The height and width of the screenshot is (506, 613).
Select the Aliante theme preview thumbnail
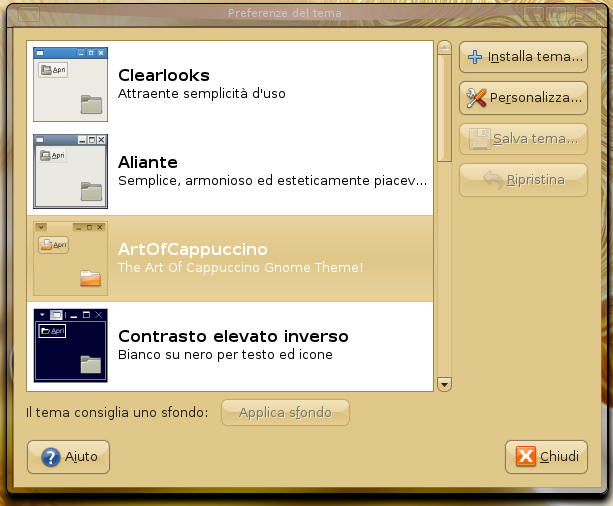pos(70,171)
